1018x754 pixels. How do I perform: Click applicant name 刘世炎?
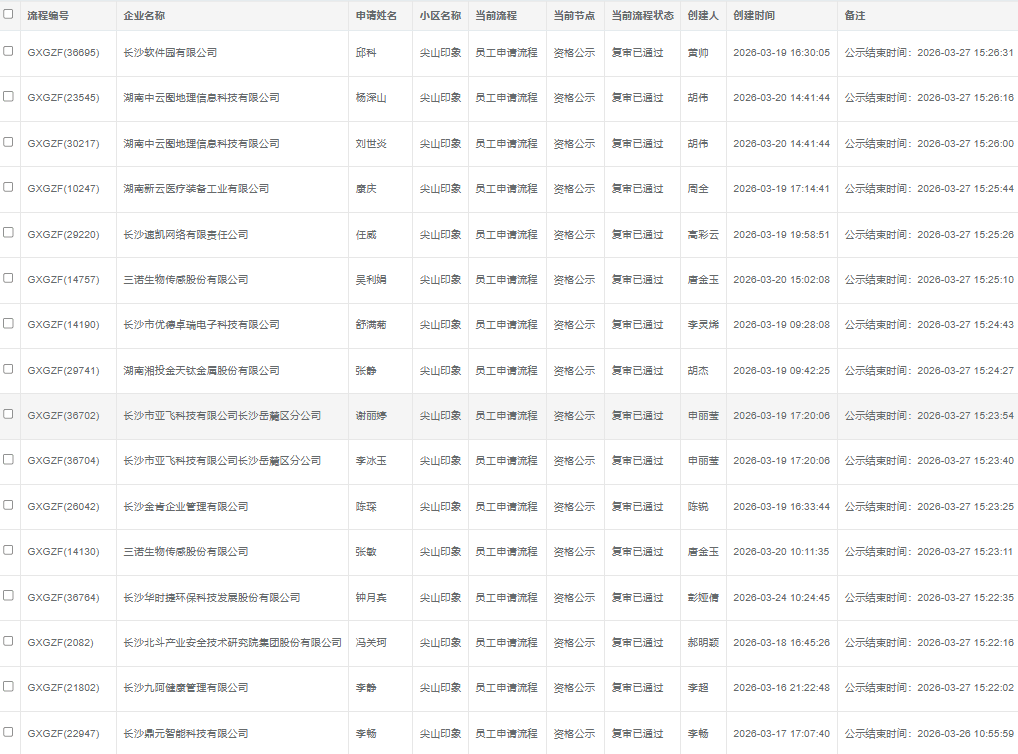pyautogui.click(x=371, y=144)
